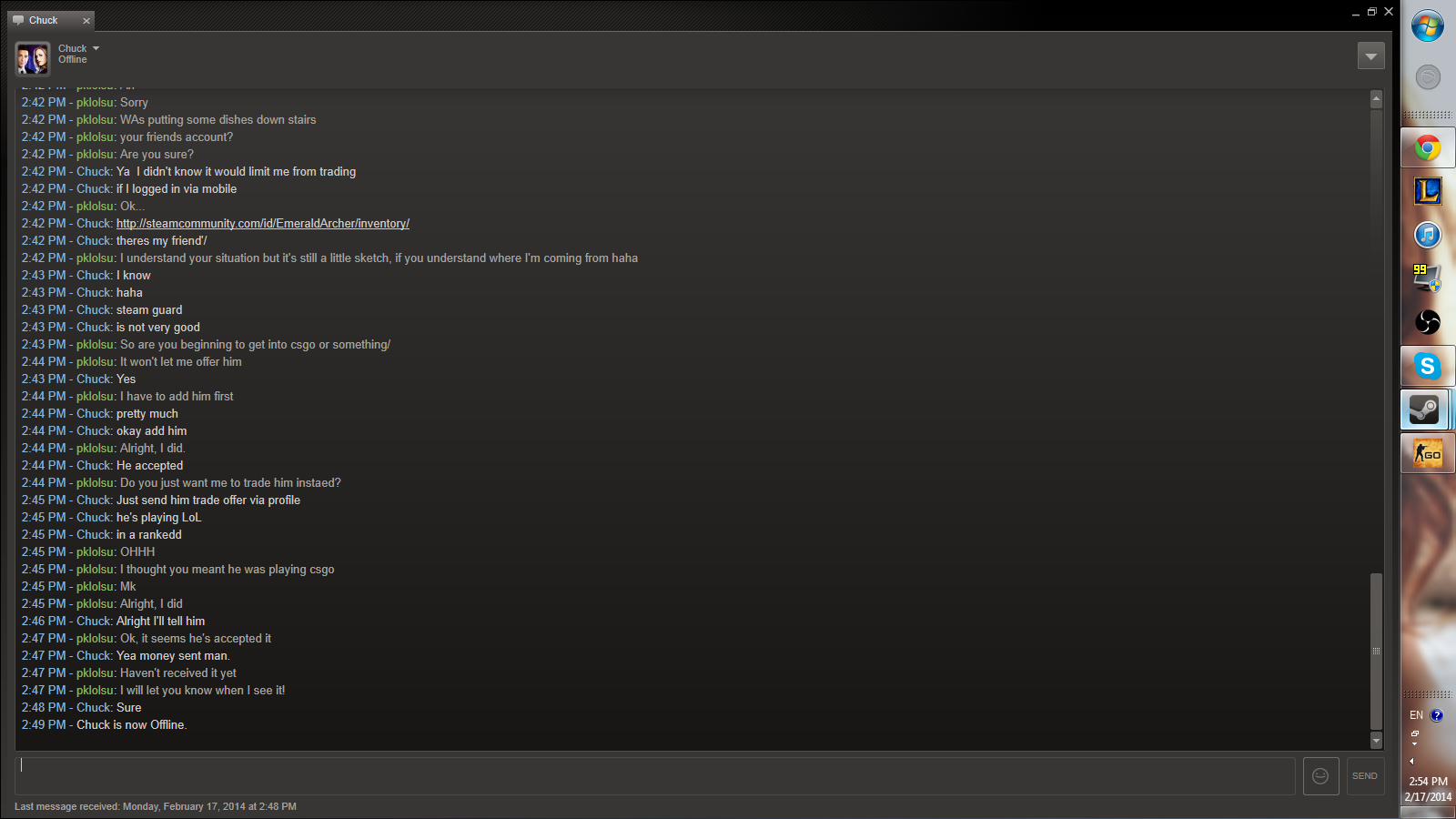
Task: Click the Steam taskbar icon
Action: 1425,409
